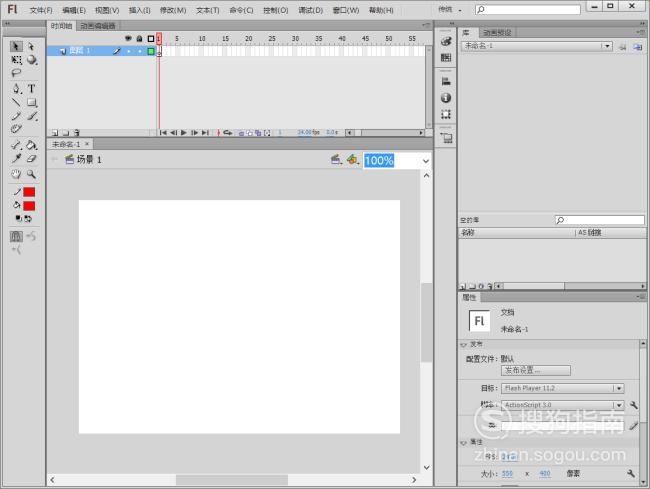Open the stage zoom 100% dropdown
This screenshot has height=489, width=650.
(426, 161)
